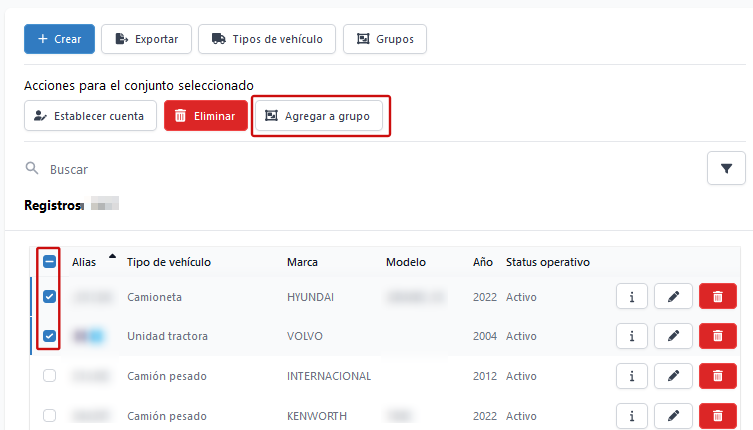
Task: Open the Grupos section
Action: point(385,39)
